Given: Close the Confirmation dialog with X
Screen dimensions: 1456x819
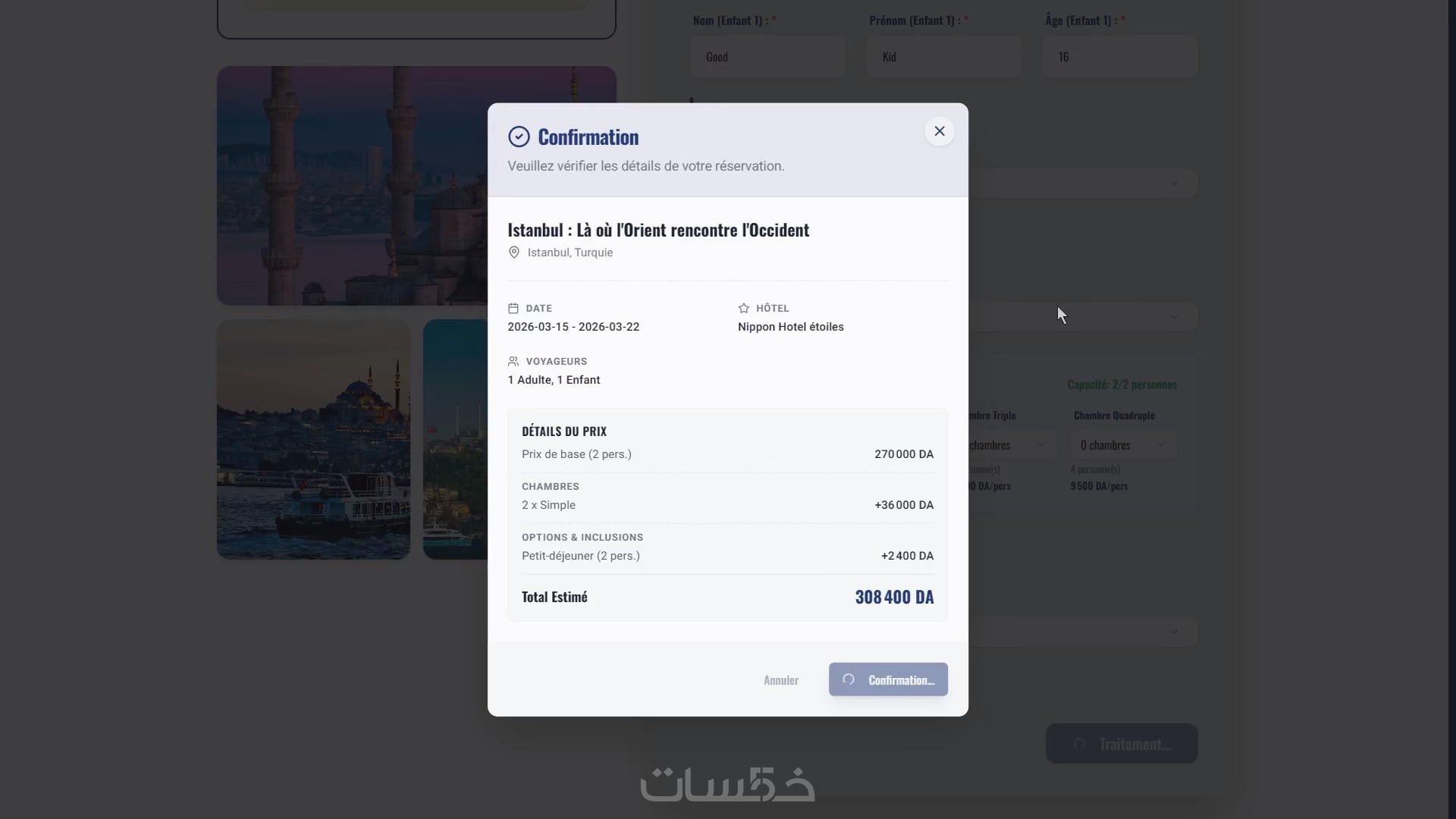Looking at the screenshot, I should 939,131.
